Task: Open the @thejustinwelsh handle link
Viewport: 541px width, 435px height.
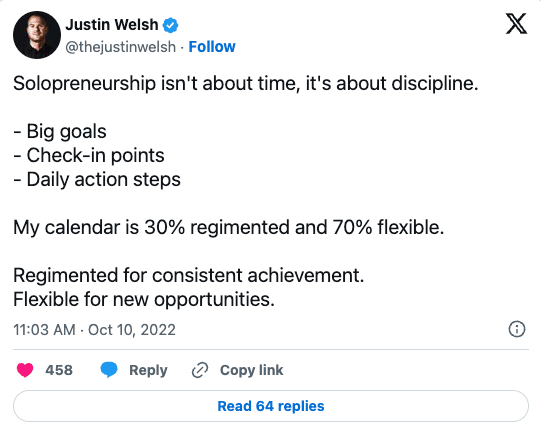Action: pyautogui.click(x=120, y=47)
